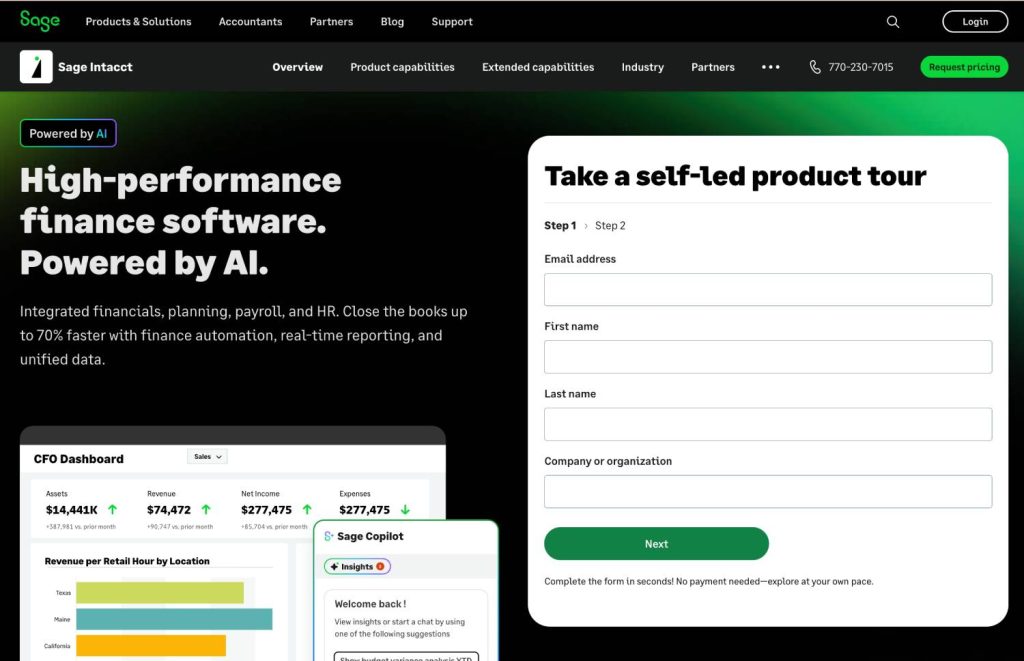Select the Product capabilities tab
1024x661 pixels.
pyautogui.click(x=402, y=67)
